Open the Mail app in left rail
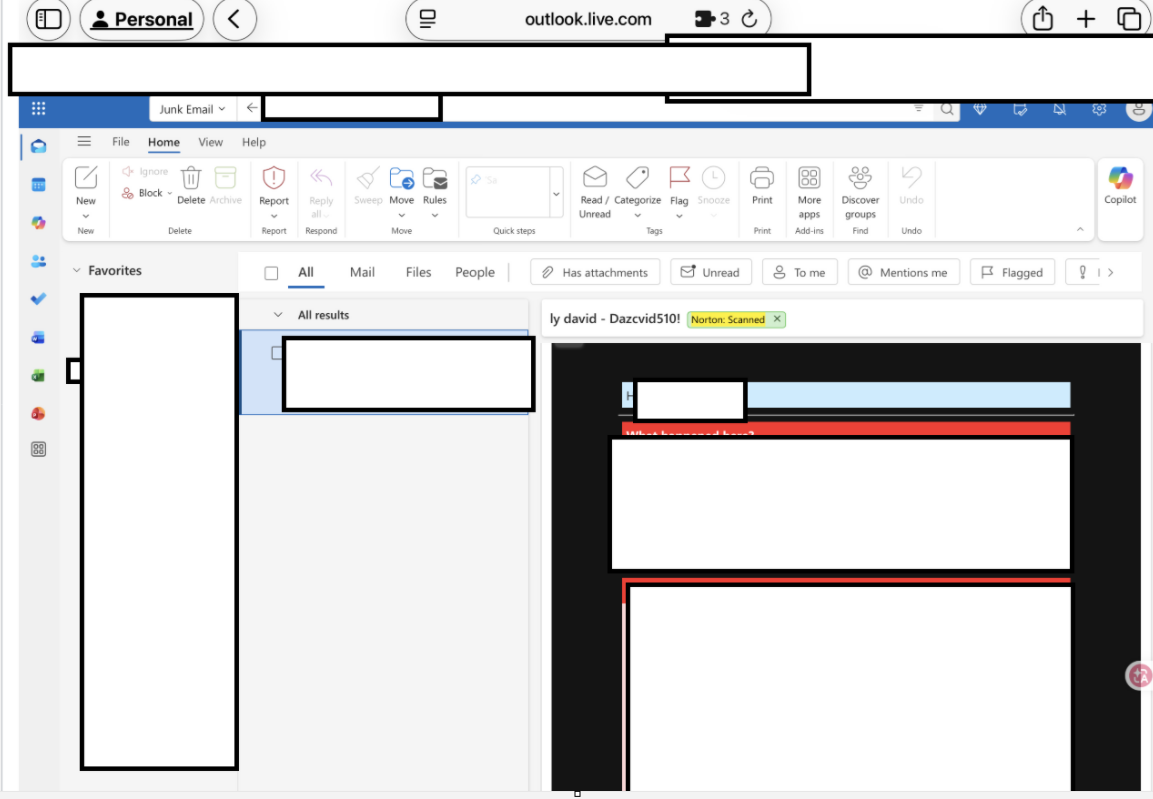This screenshot has height=799, width=1153. 38,146
